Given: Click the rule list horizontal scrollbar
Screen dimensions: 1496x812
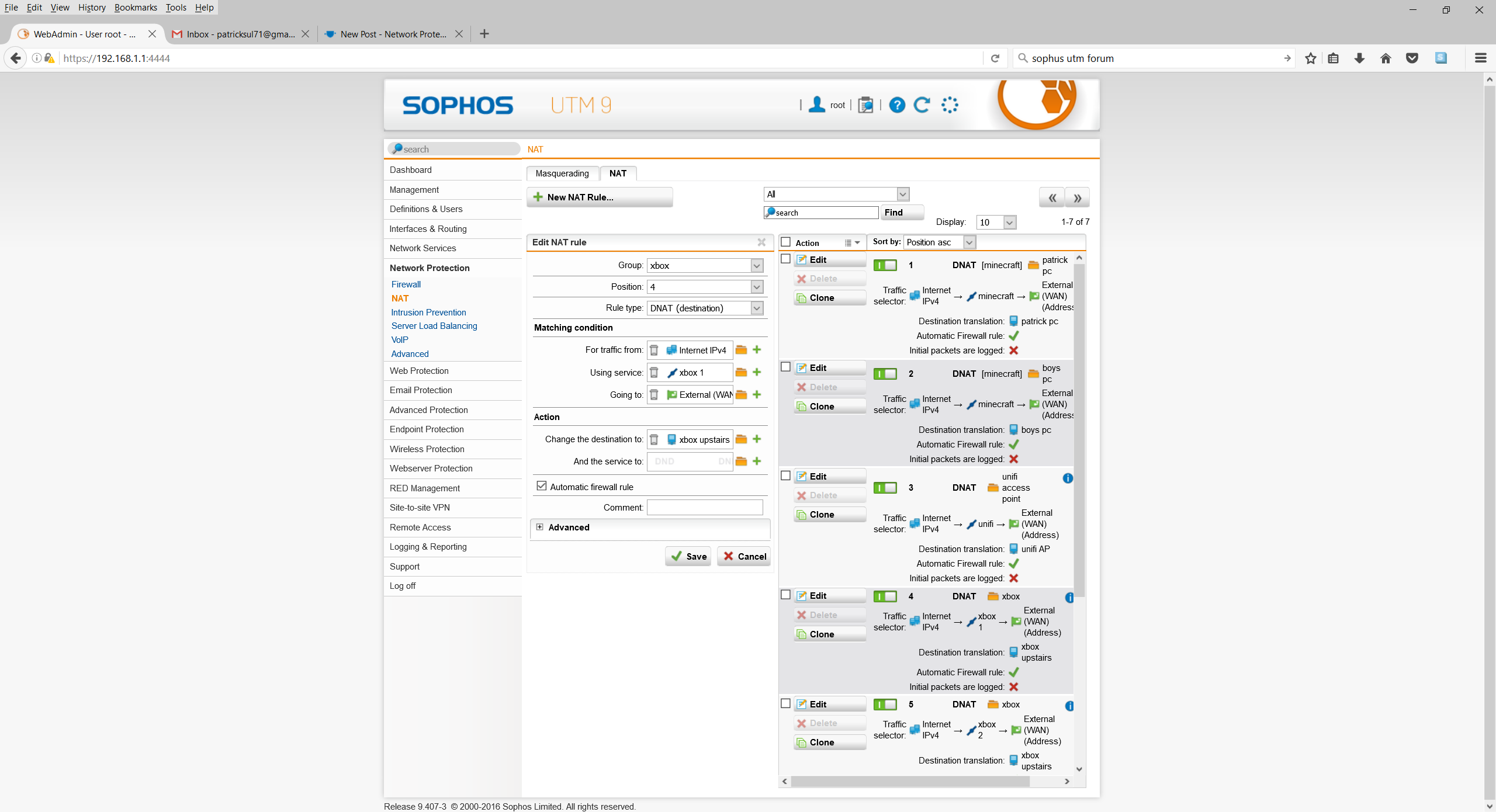Looking at the screenshot, I should click(x=910, y=781).
